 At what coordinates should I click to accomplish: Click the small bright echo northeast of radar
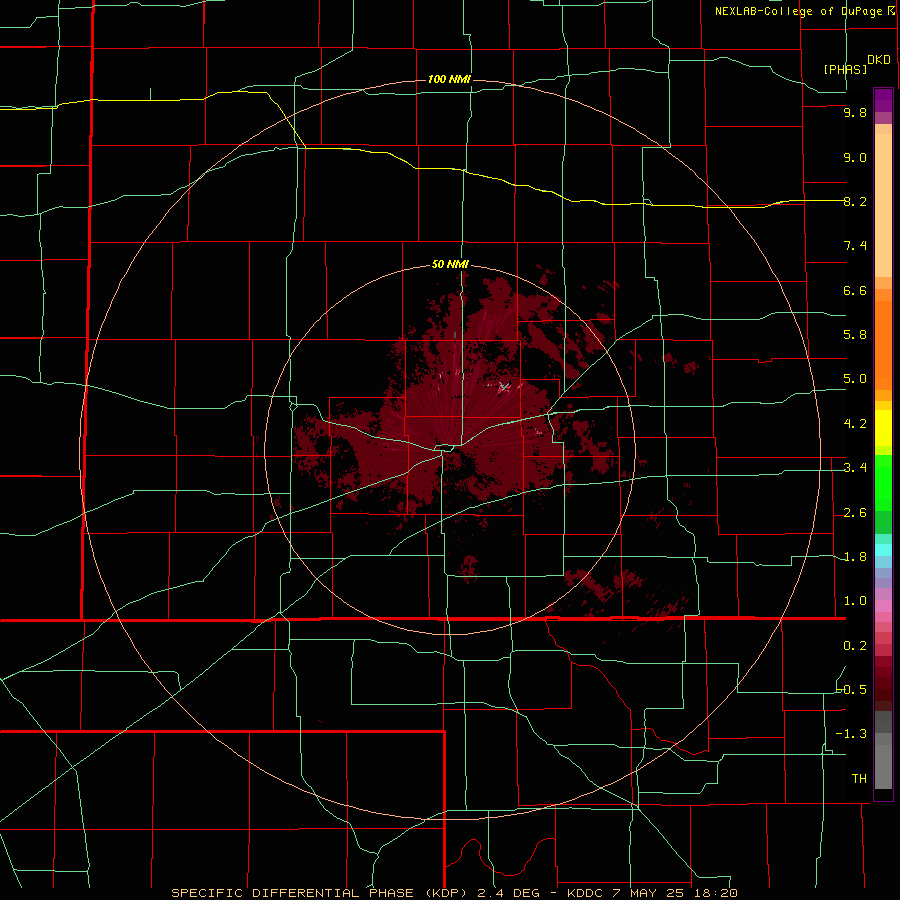click(x=505, y=387)
